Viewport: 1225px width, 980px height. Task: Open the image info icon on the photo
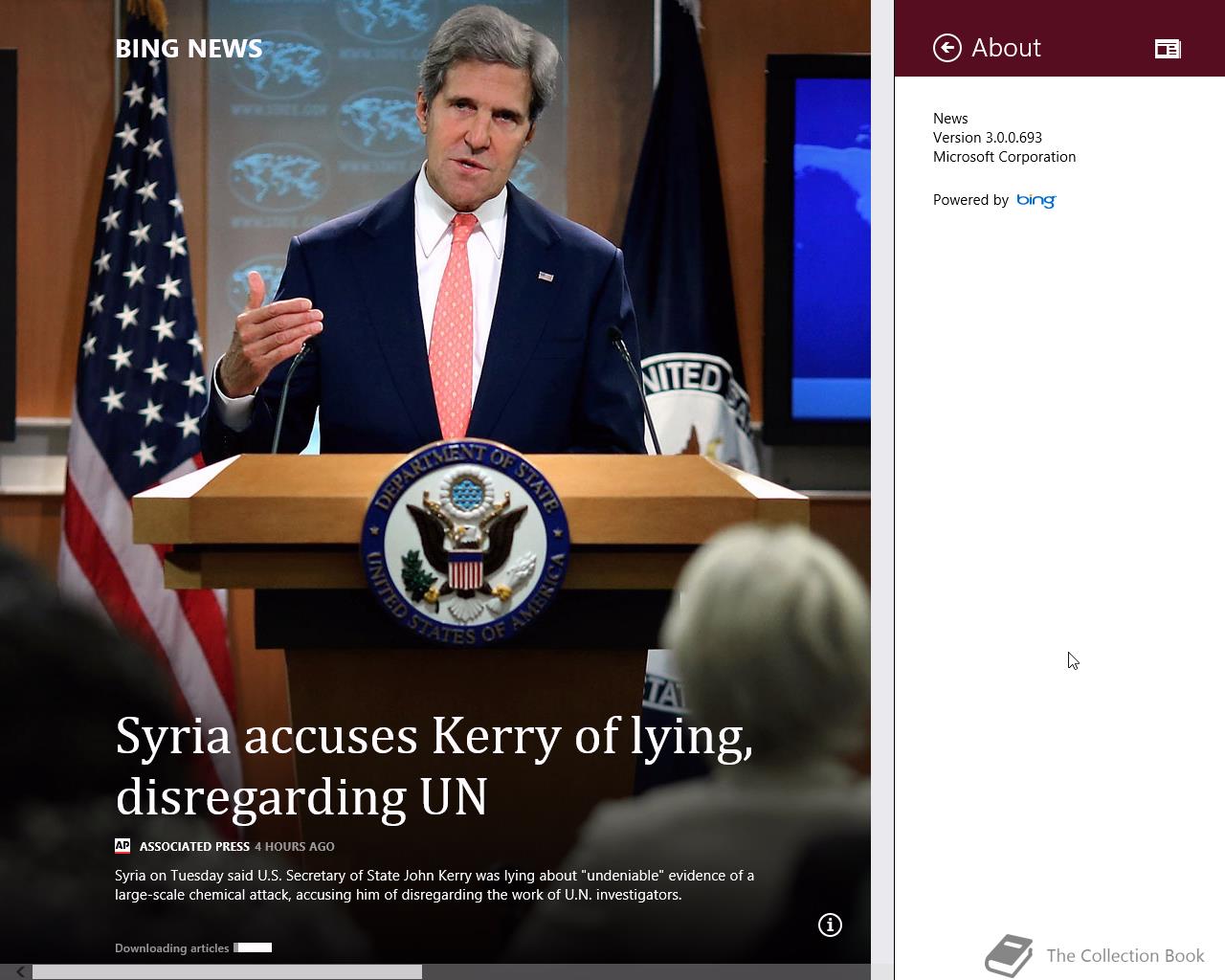click(x=830, y=924)
